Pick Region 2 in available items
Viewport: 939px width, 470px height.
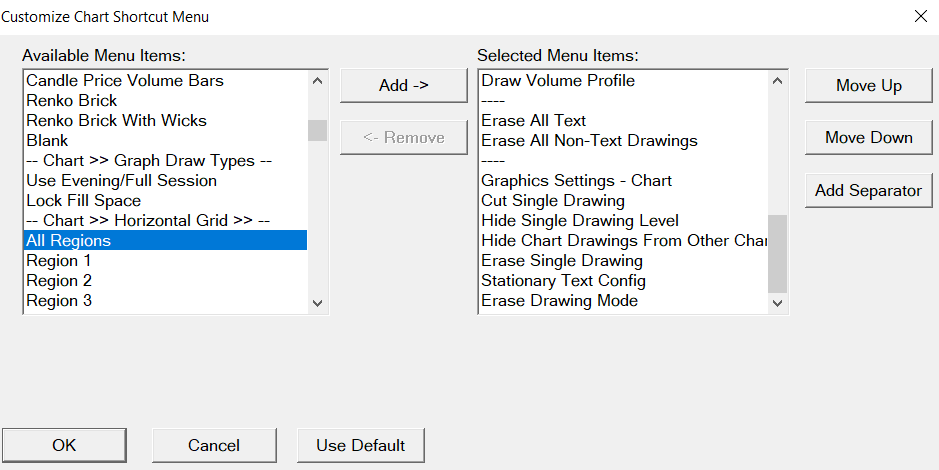[59, 280]
